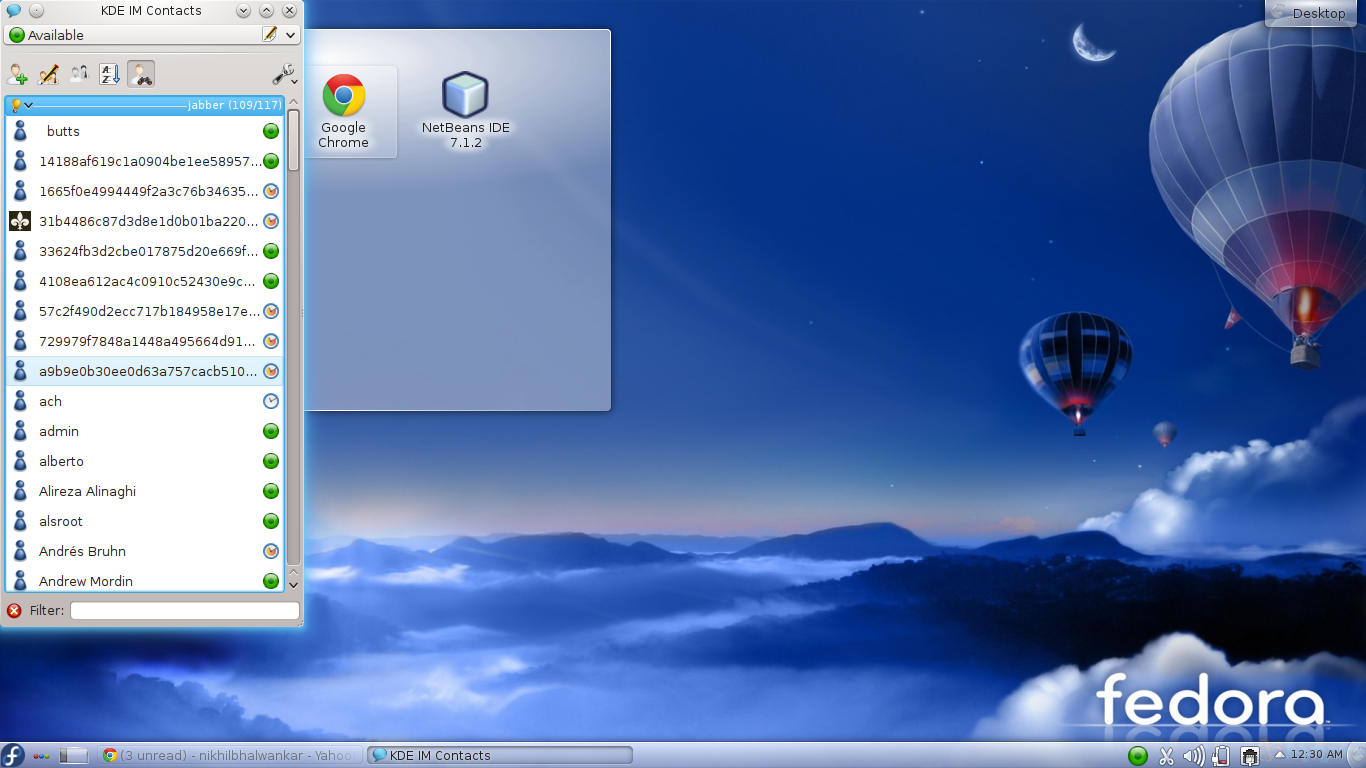Open the Fedora application launcher
The height and width of the screenshot is (768, 1366).
(13, 755)
